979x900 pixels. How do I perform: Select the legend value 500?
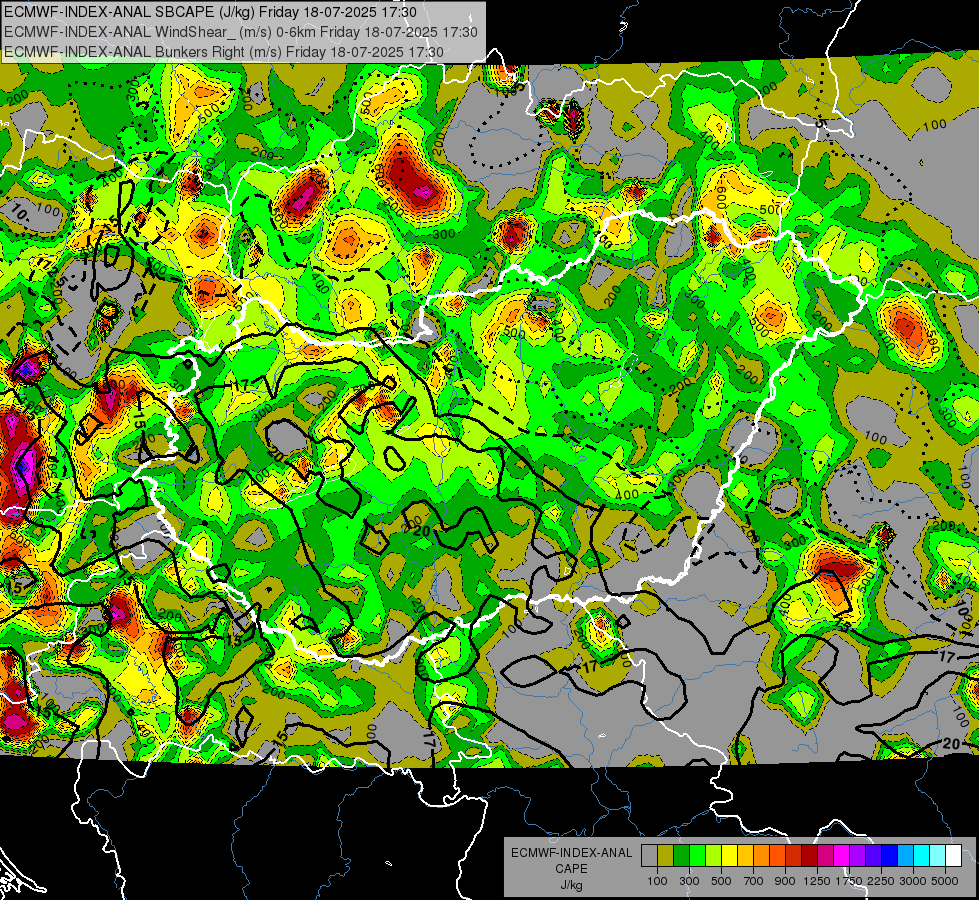pos(721,881)
